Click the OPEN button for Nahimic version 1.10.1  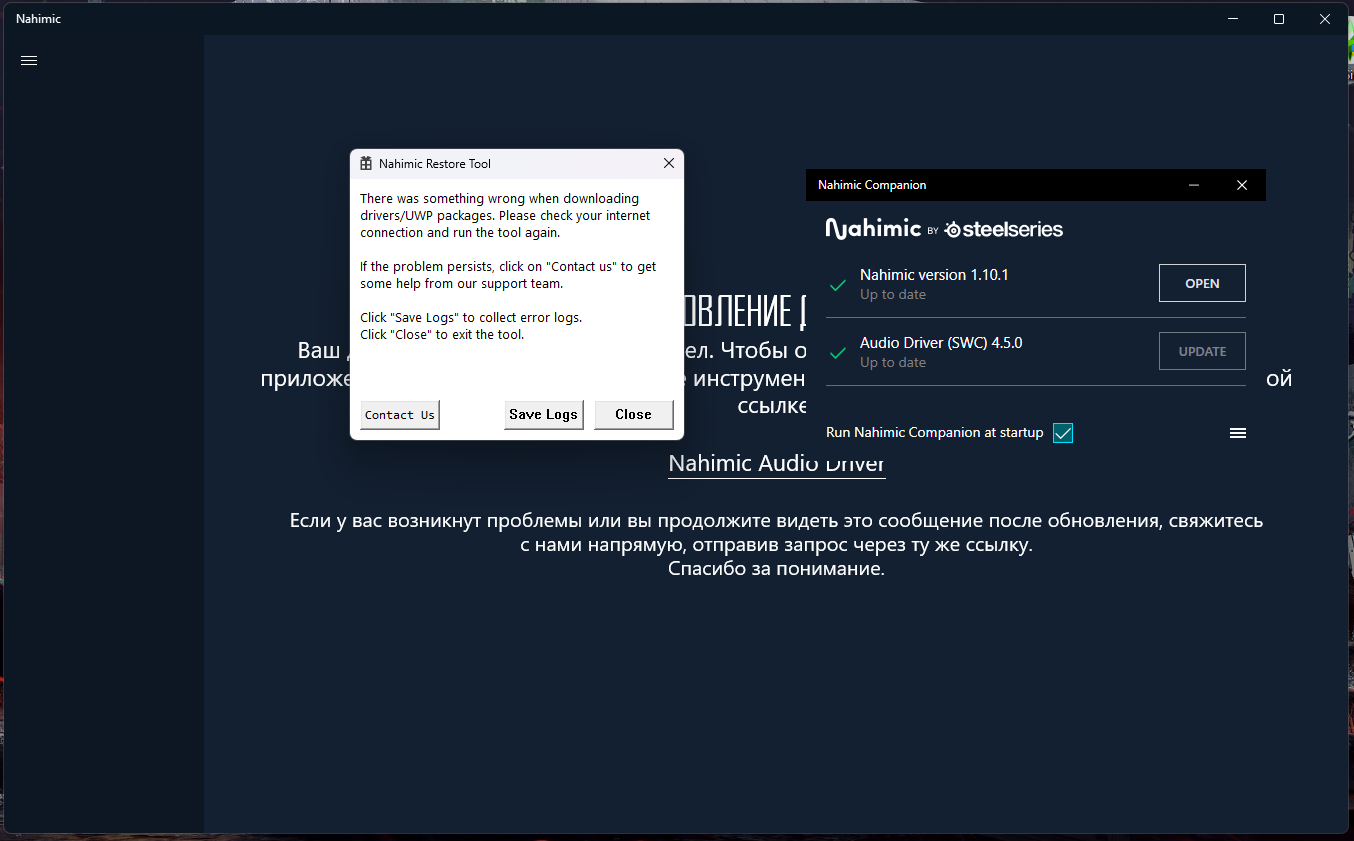point(1201,283)
